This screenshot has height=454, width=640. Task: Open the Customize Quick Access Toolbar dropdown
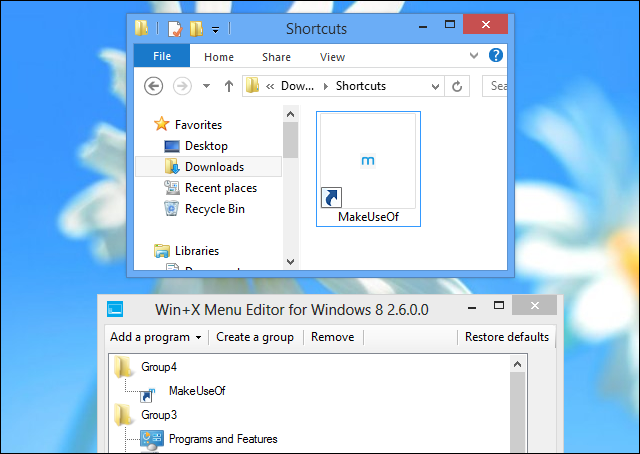point(215,30)
